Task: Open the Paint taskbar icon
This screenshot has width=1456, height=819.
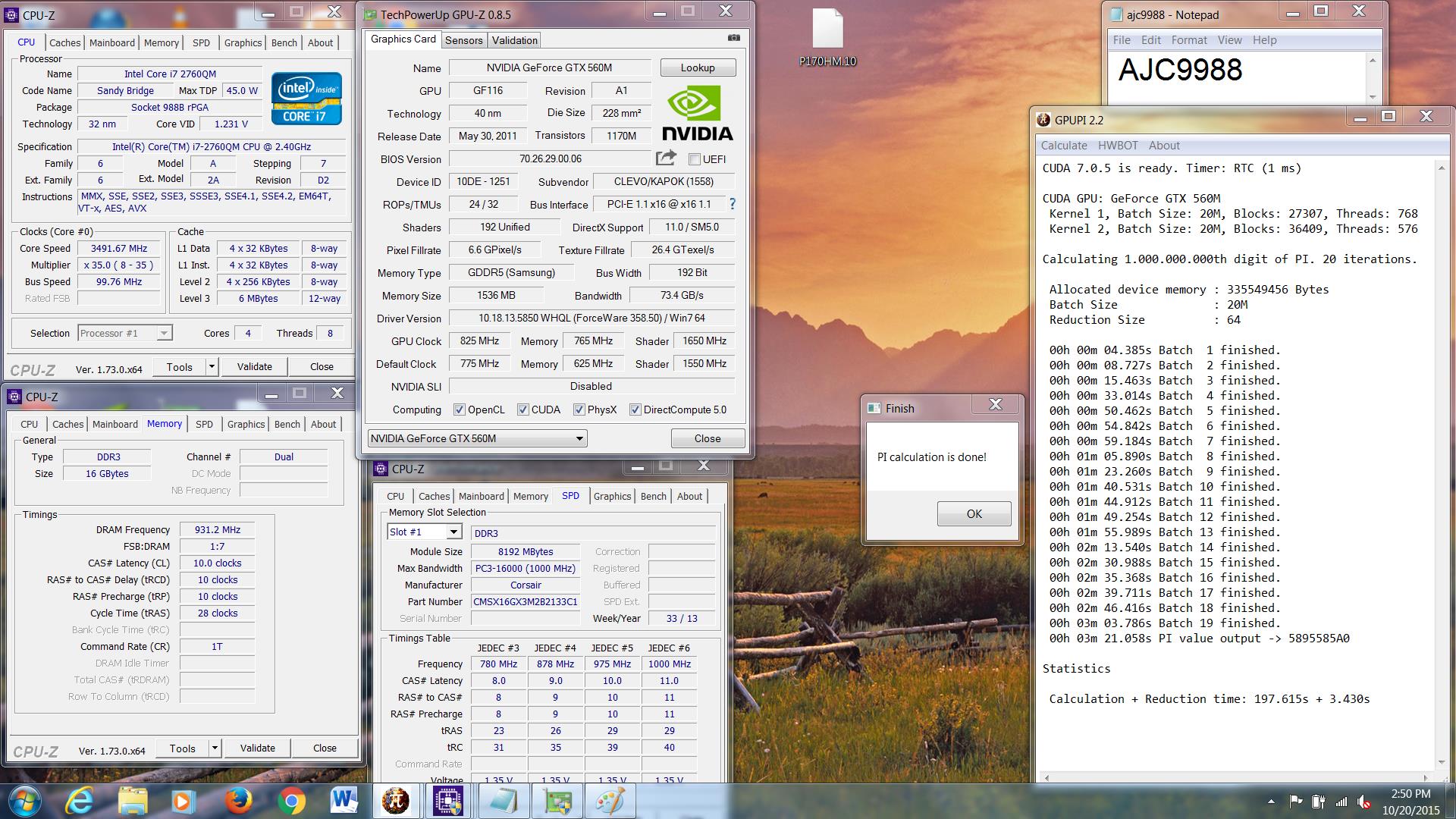Action: (x=611, y=801)
